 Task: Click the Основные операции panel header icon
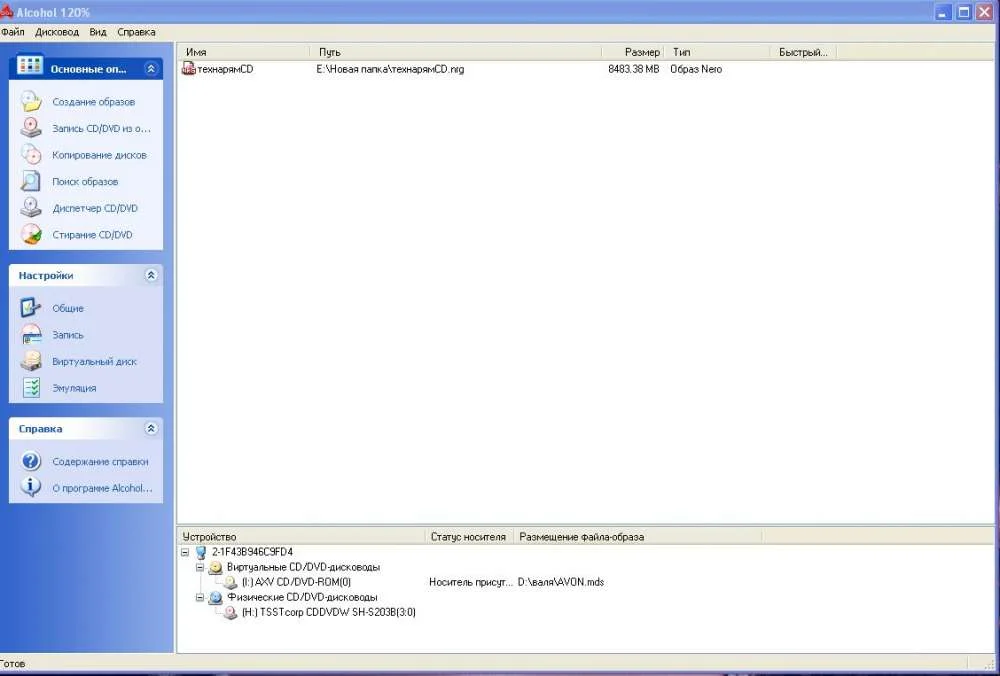29,66
